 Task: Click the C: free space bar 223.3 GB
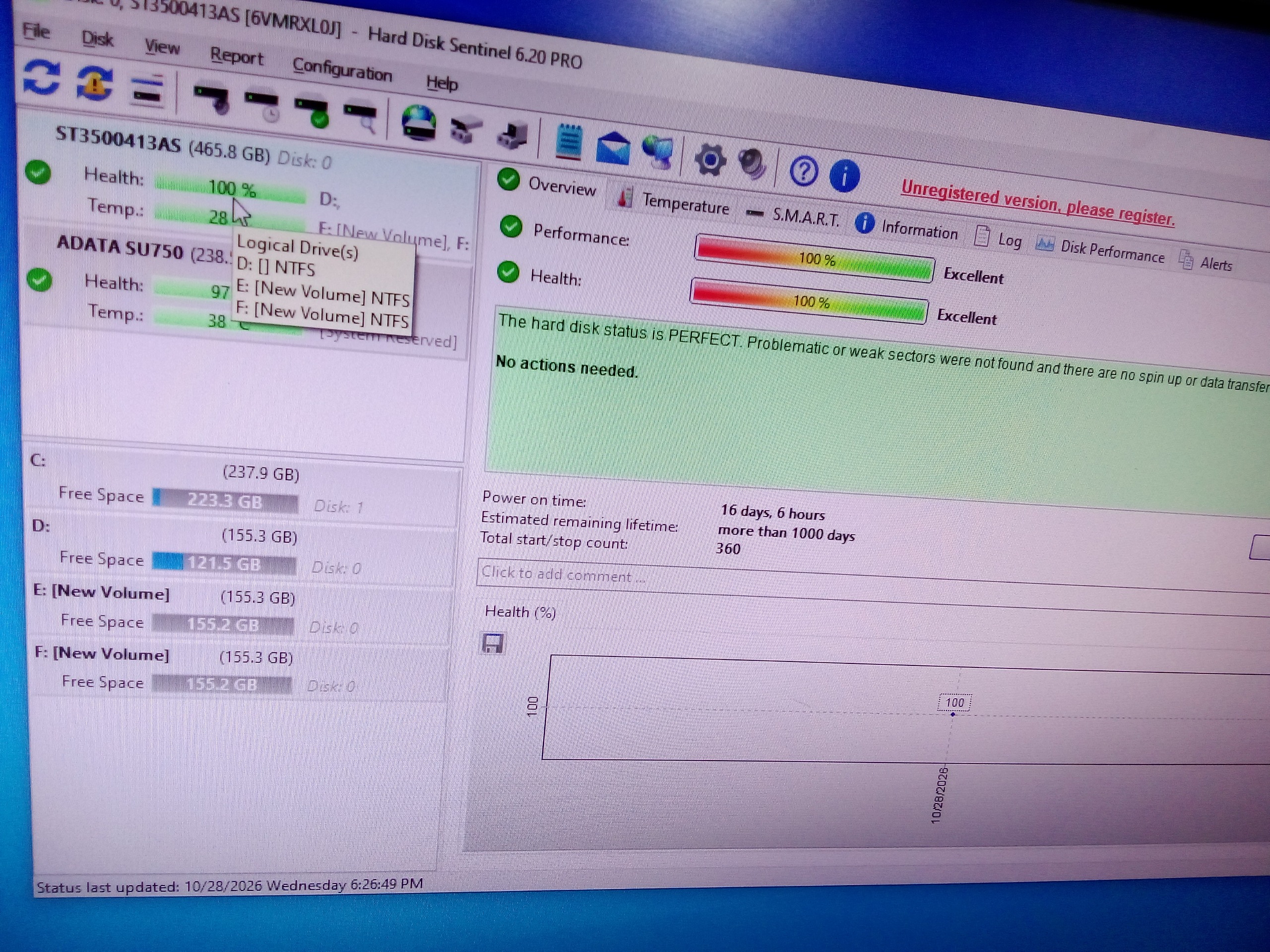tap(226, 500)
